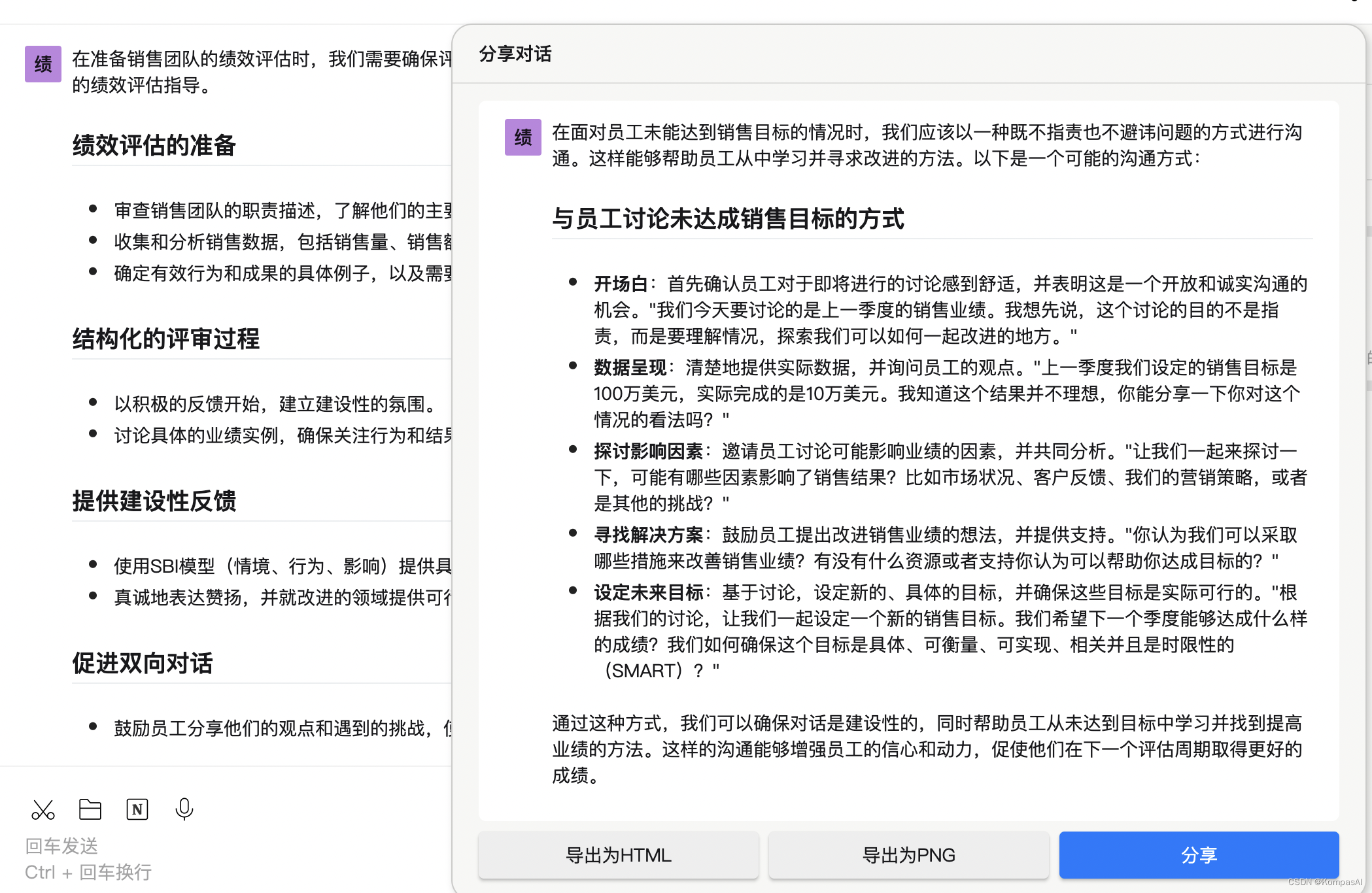1372x893 pixels.
Task: Open the folder icon in input toolbar
Action: pyautogui.click(x=90, y=809)
